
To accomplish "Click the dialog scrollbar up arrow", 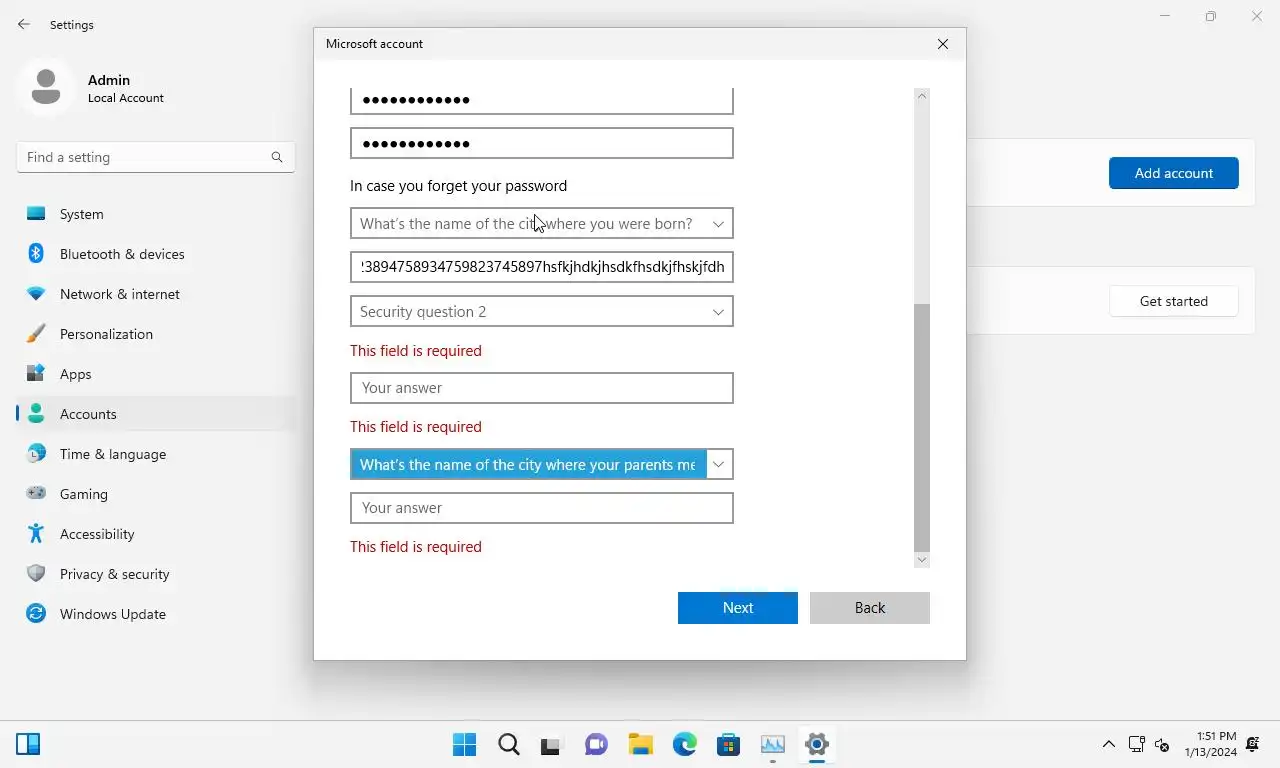I will point(922,96).
